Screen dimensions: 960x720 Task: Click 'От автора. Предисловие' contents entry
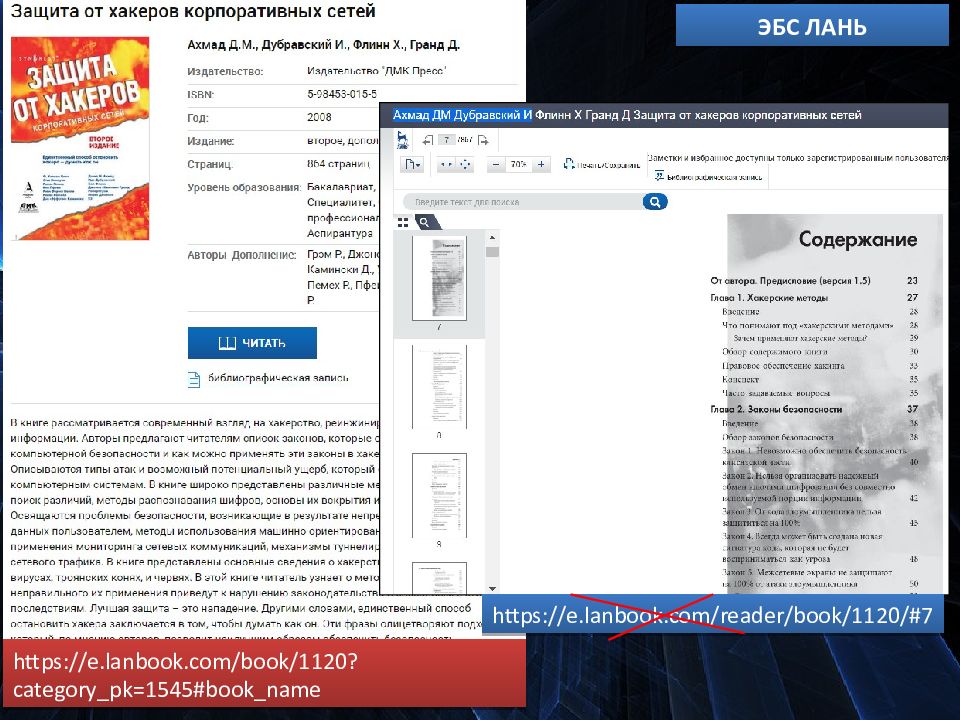[790, 281]
